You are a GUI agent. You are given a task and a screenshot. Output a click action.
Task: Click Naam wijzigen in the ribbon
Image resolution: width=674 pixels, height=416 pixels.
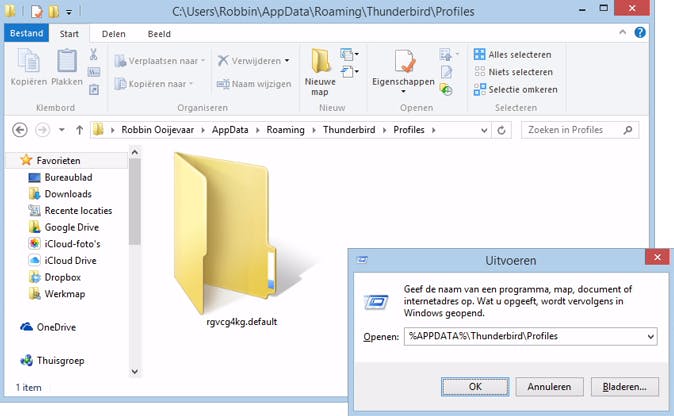[x=254, y=84]
